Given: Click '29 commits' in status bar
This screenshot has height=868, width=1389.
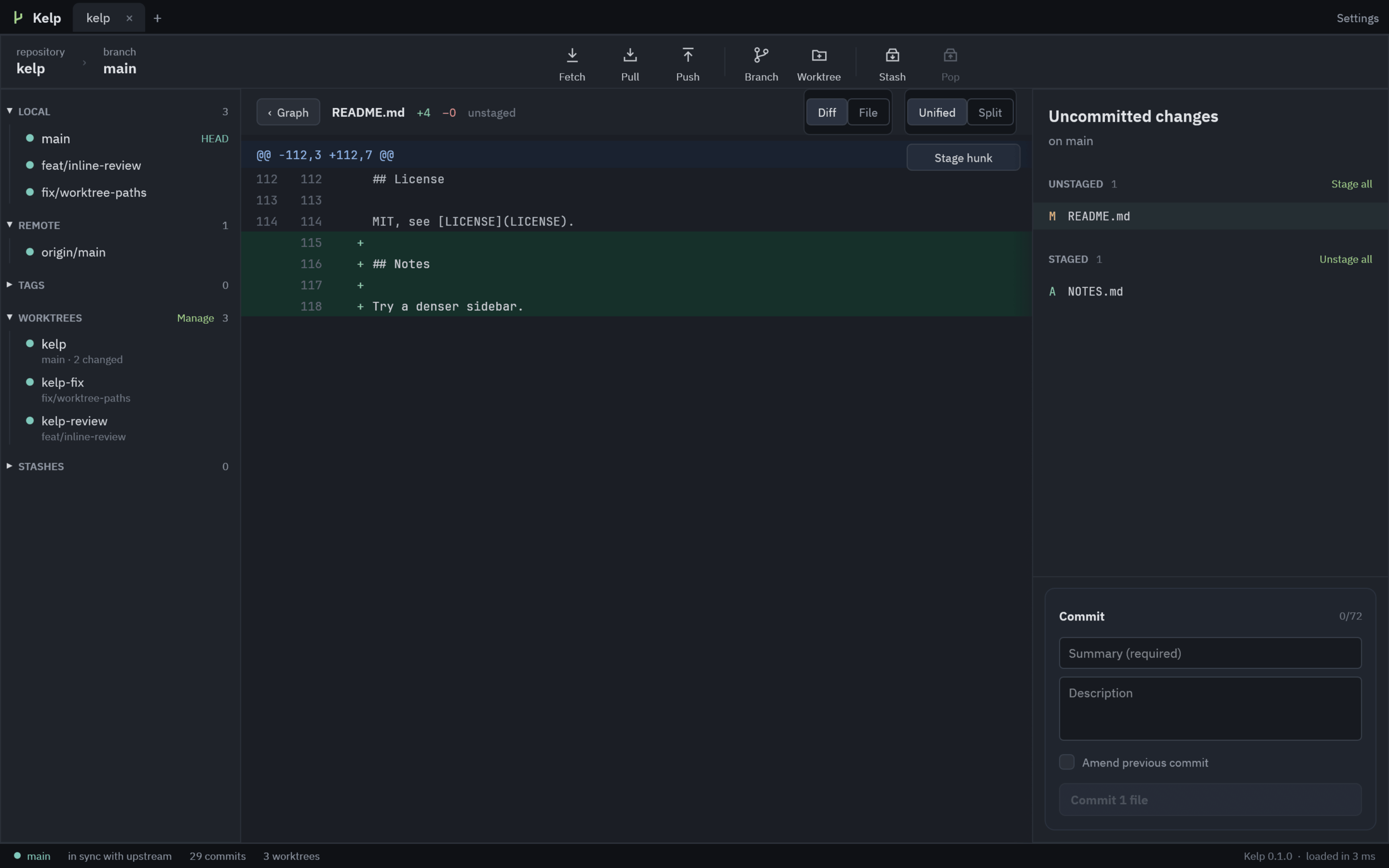Looking at the screenshot, I should tap(217, 855).
